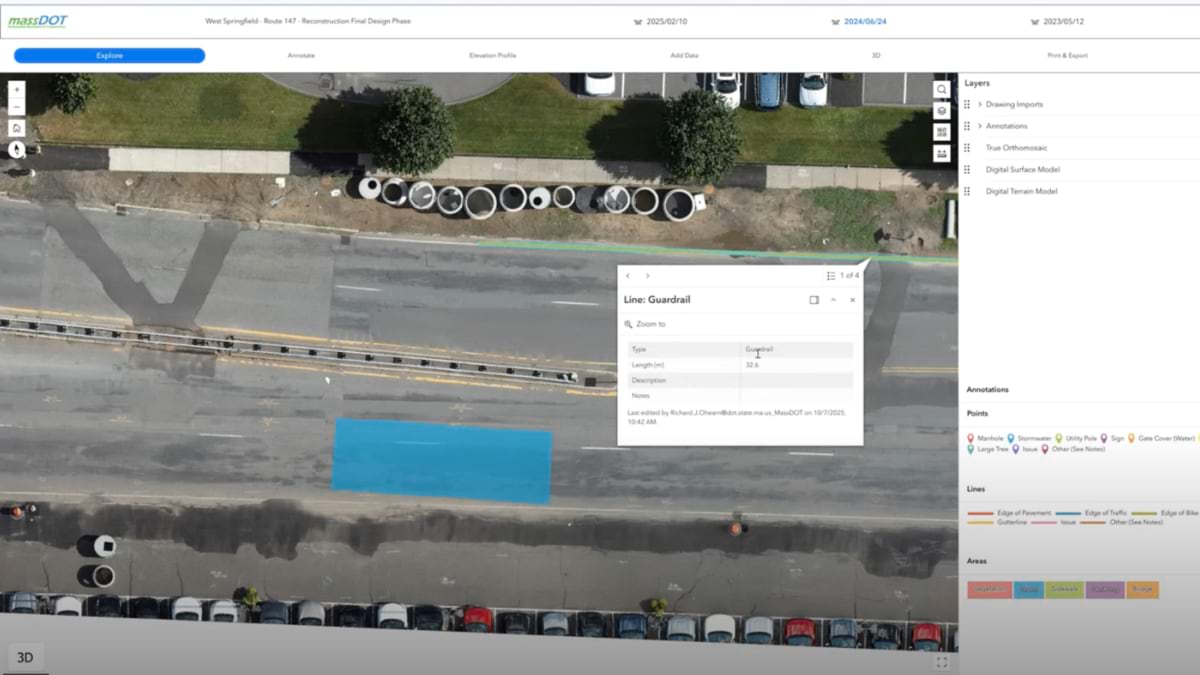Open the Explore tab
The height and width of the screenshot is (675, 1200).
click(110, 56)
